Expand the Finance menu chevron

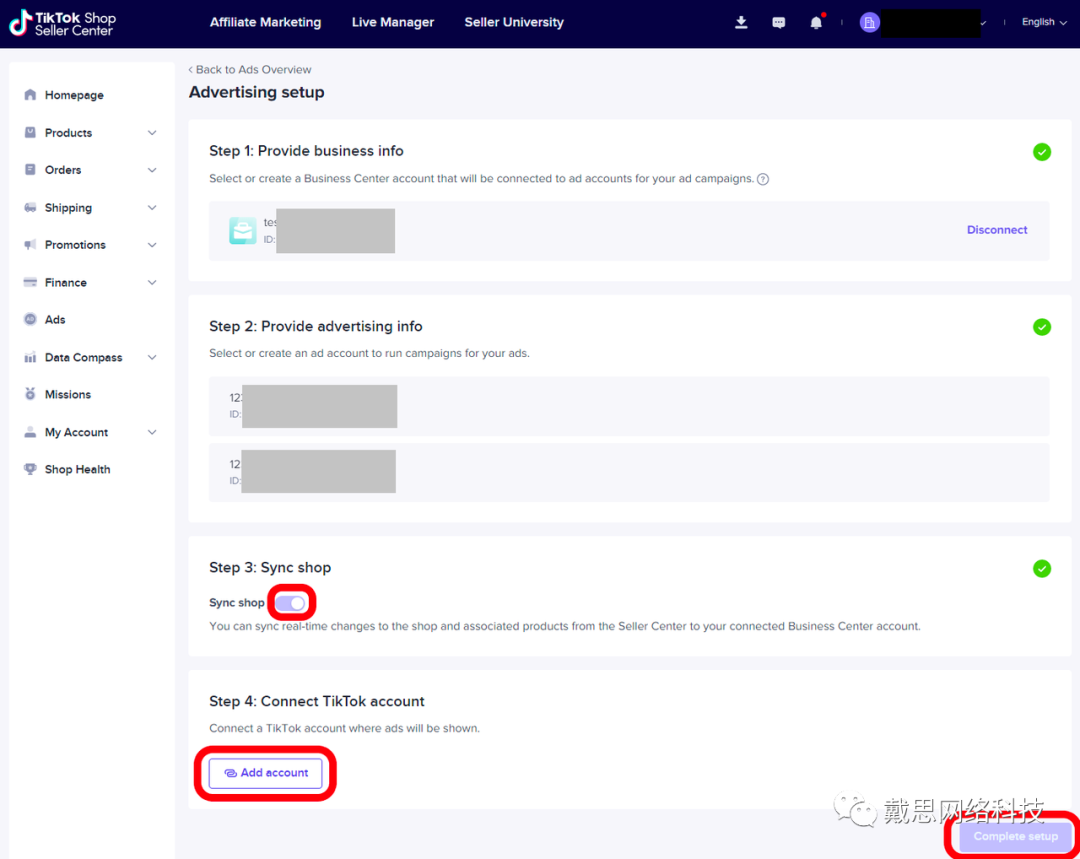152,282
